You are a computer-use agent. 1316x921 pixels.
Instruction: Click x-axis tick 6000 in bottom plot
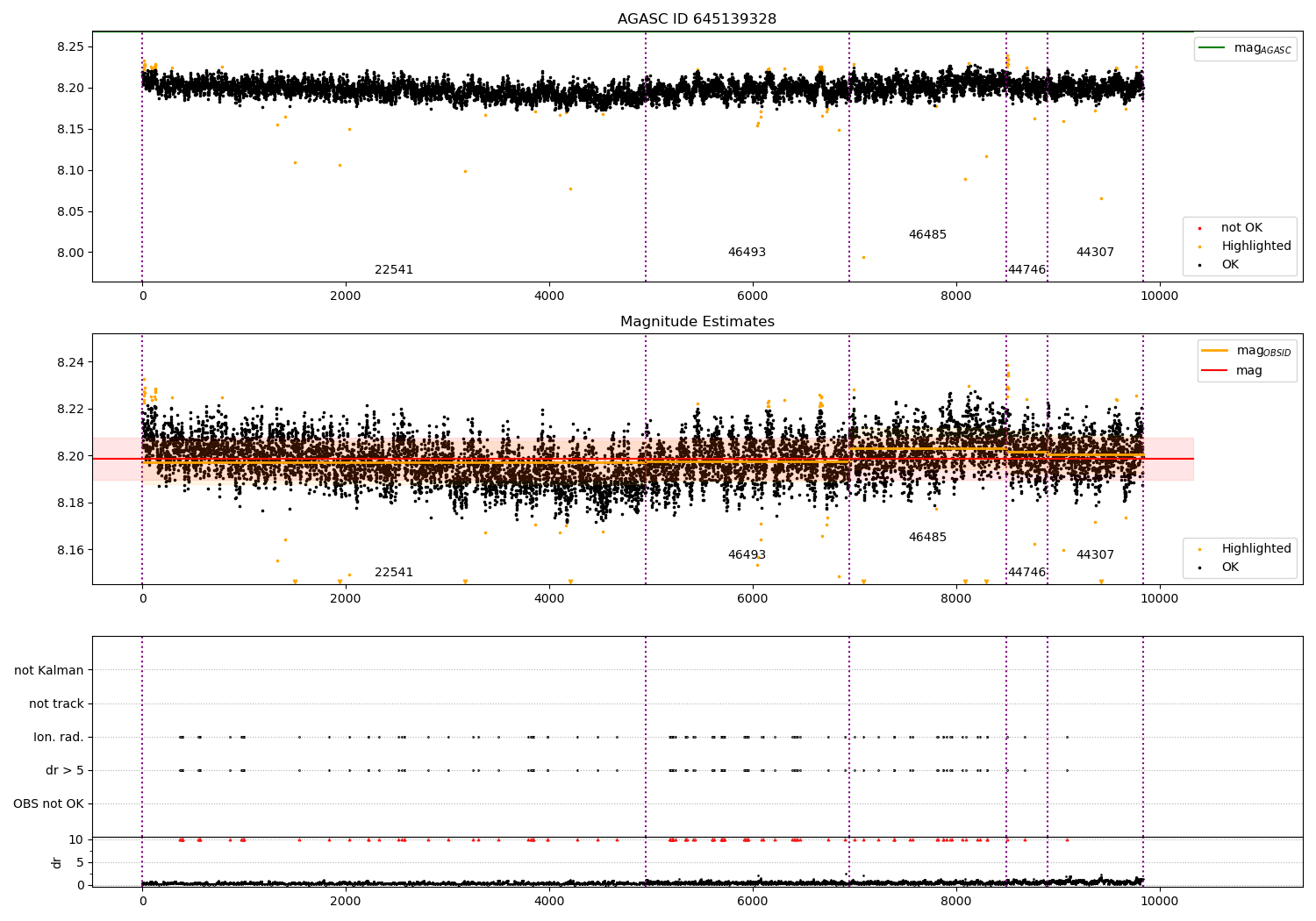coord(753,901)
